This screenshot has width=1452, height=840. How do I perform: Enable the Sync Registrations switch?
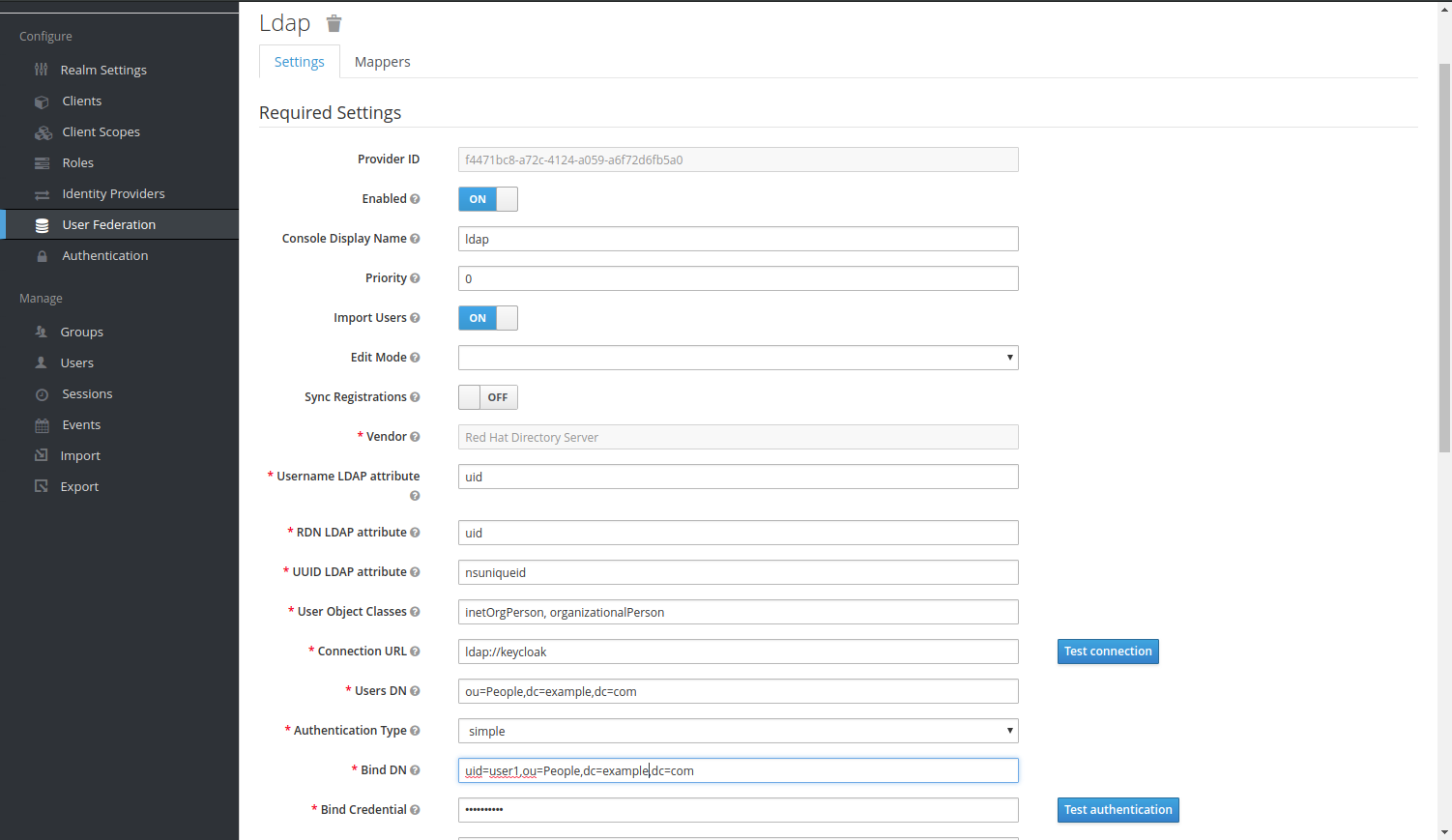[487, 397]
